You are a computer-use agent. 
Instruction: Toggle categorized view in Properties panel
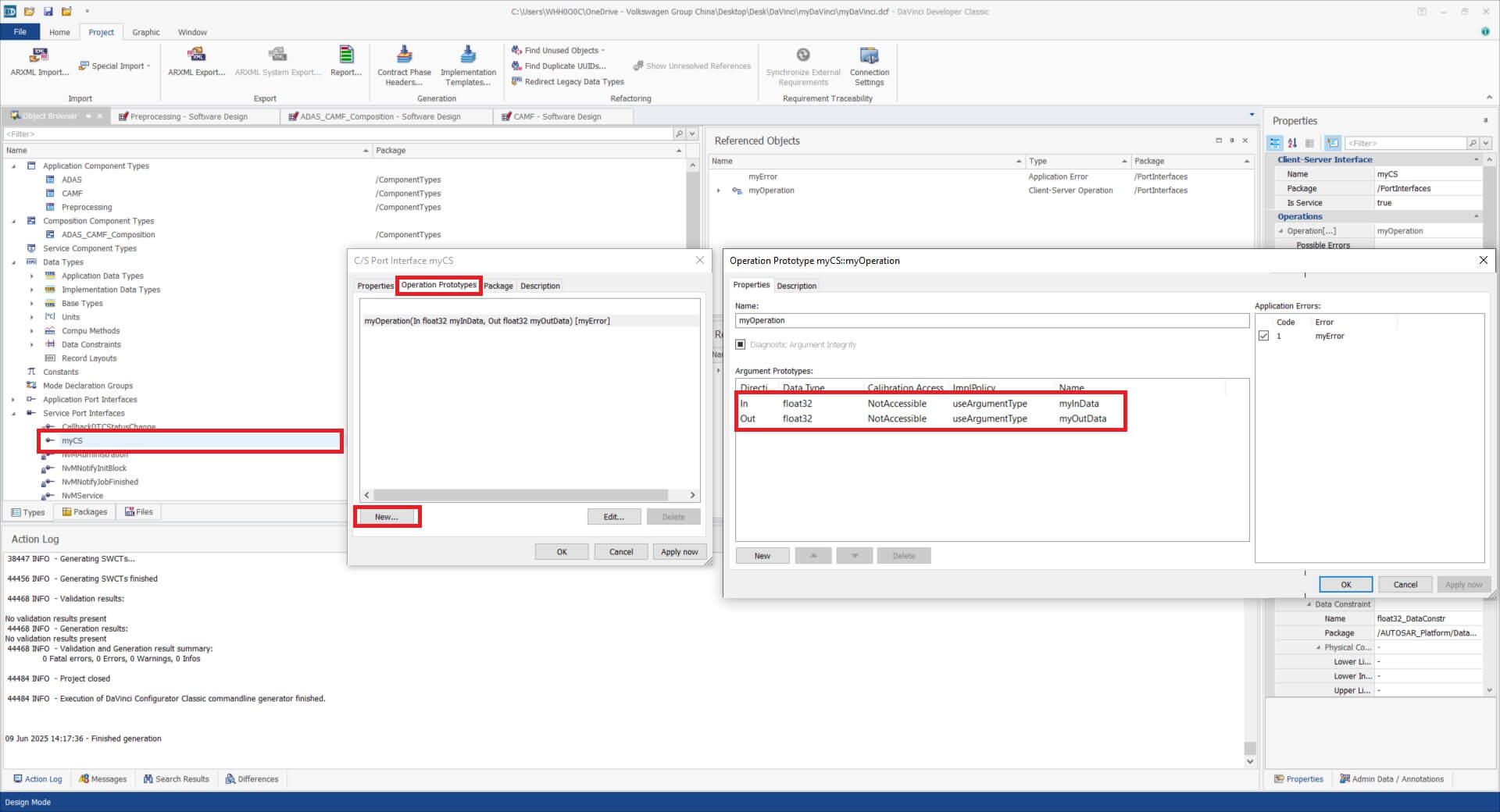(x=1275, y=144)
